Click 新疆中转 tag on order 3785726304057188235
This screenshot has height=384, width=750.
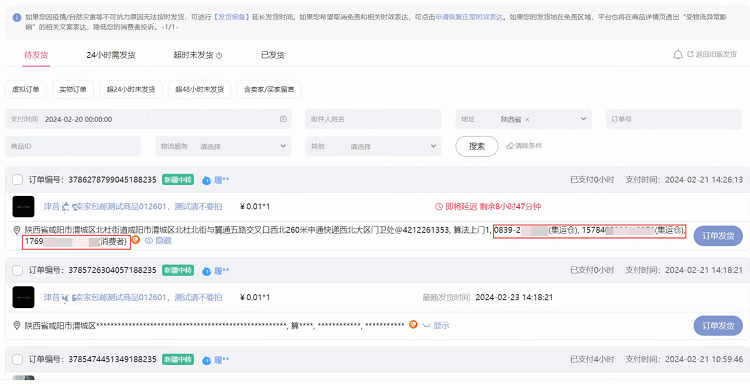[x=178, y=270]
